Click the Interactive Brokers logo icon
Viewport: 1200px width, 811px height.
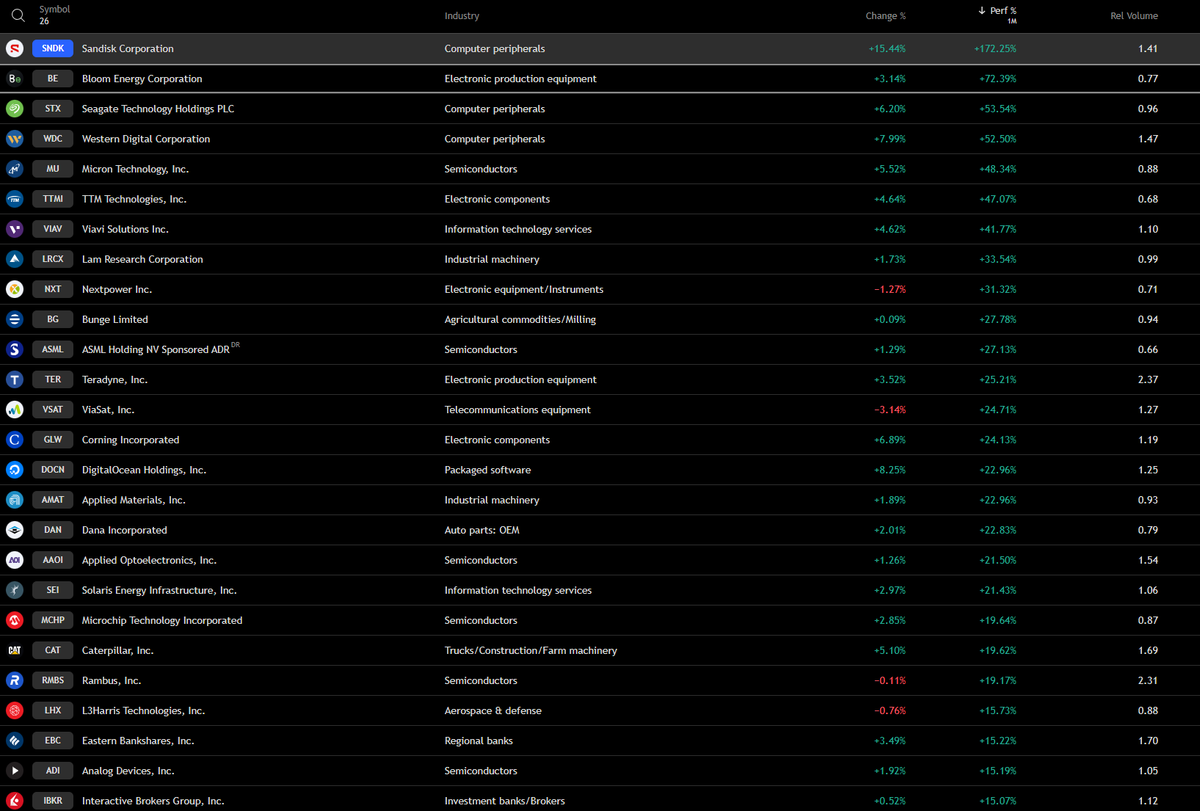(14, 800)
